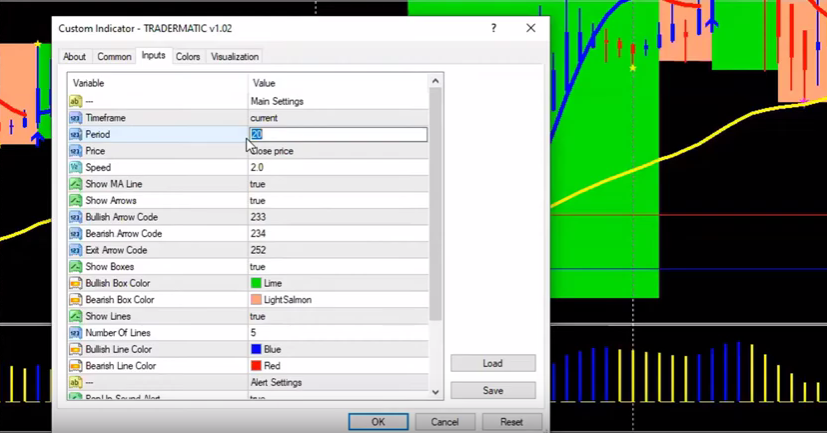
Task: Click the Reset button
Action: 512,422
